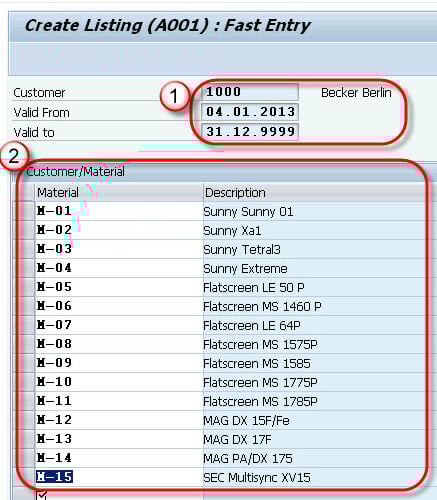The height and width of the screenshot is (500, 437).
Task: Click description Flatscreen MS 1775P
Action: (260, 383)
